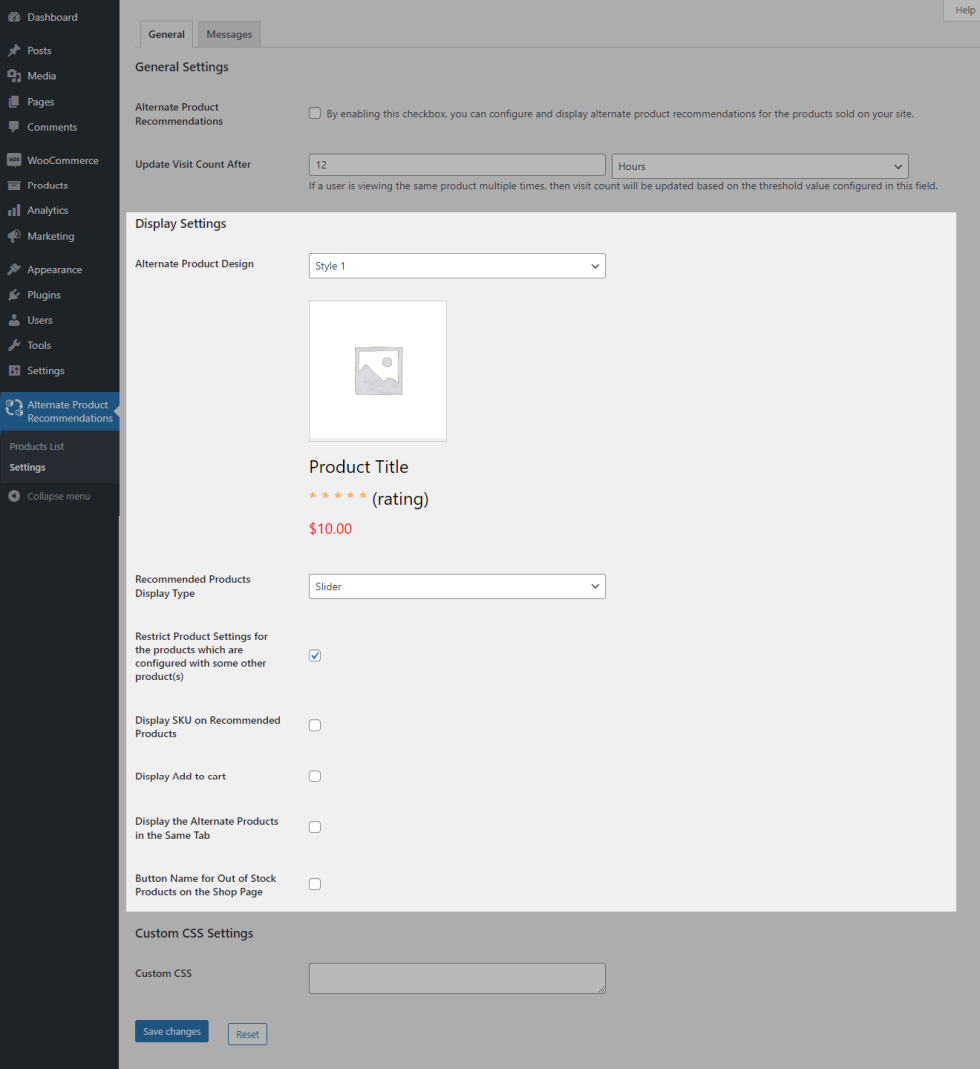The width and height of the screenshot is (980, 1069).
Task: Click the Media library icon
Action: pos(14,76)
